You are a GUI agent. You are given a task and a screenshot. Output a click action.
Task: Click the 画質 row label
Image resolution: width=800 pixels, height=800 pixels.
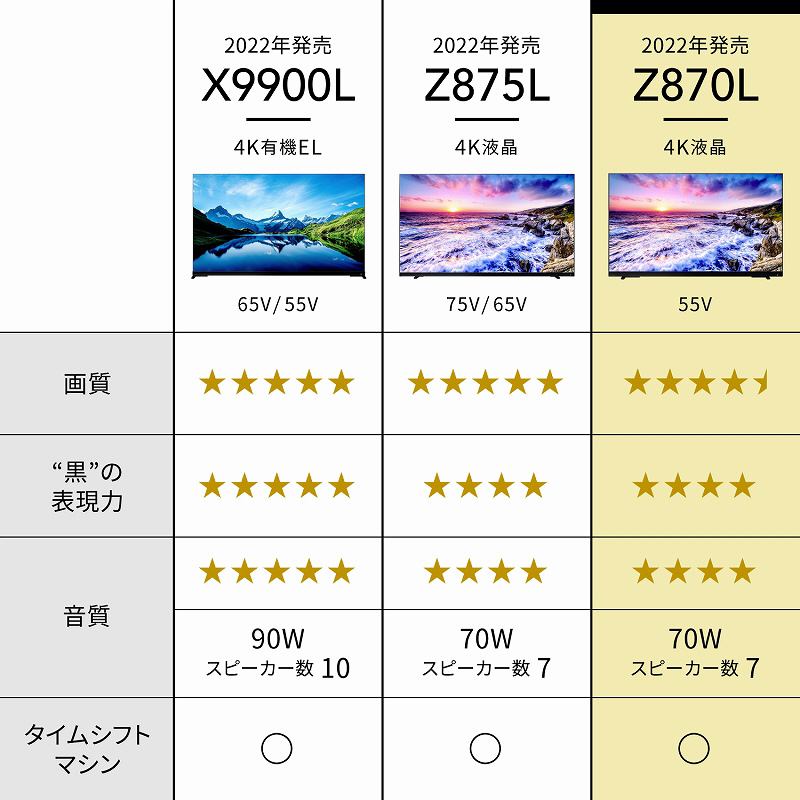87,383
